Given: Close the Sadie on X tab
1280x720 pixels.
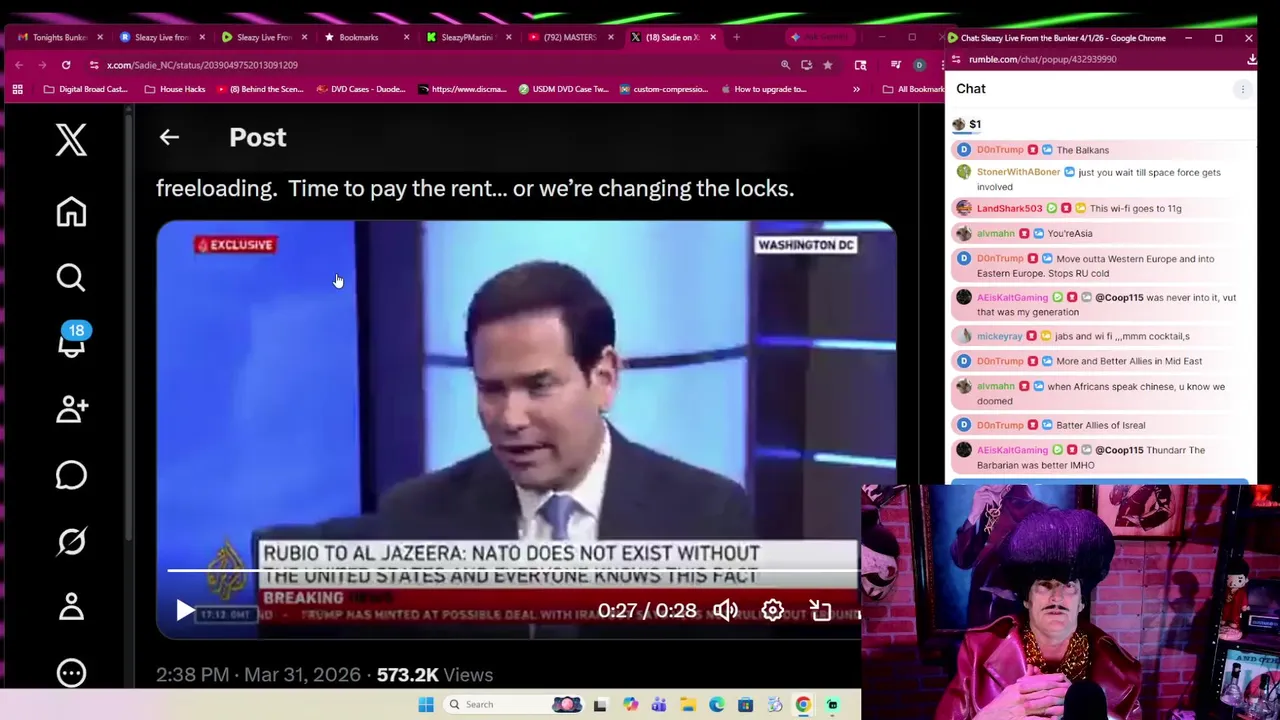Looking at the screenshot, I should click(712, 37).
